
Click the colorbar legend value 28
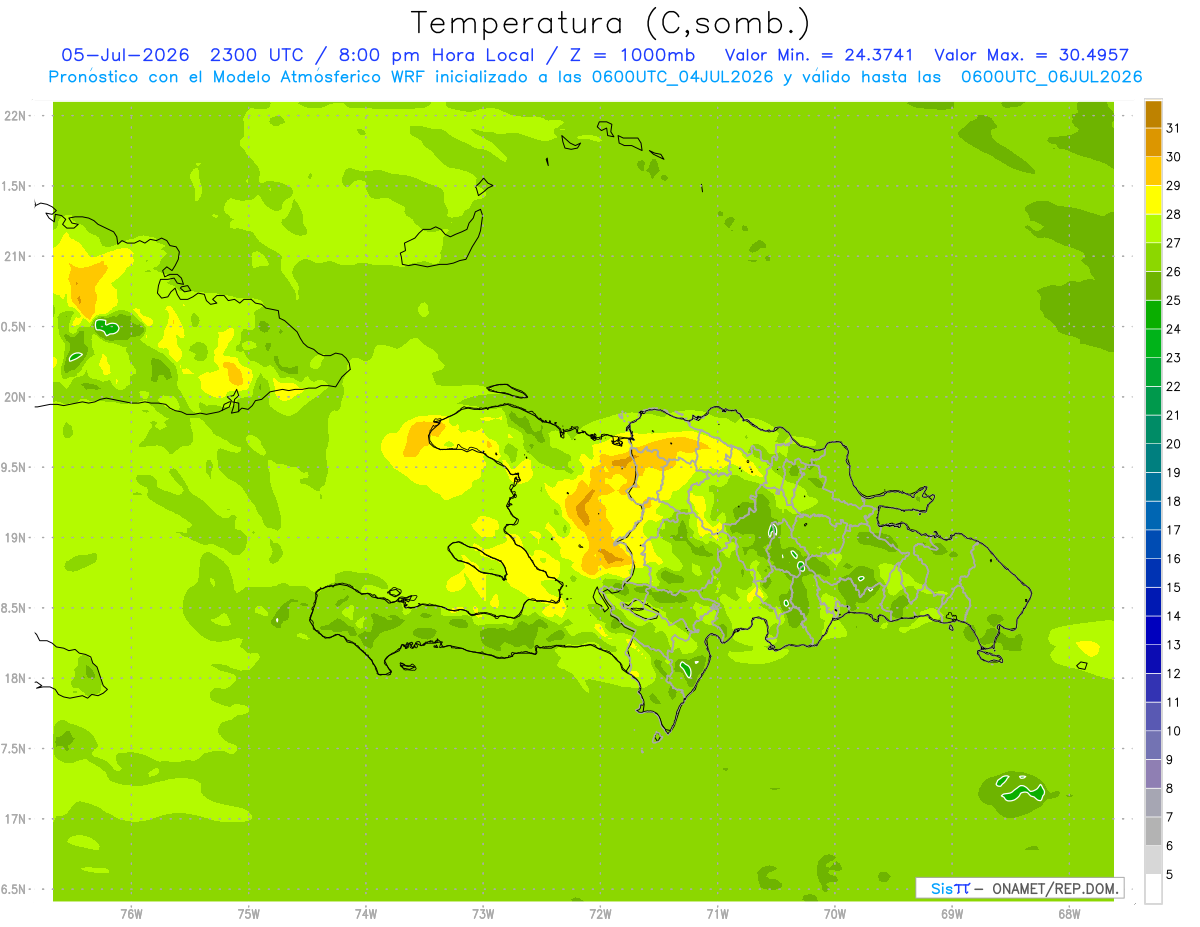(1174, 213)
